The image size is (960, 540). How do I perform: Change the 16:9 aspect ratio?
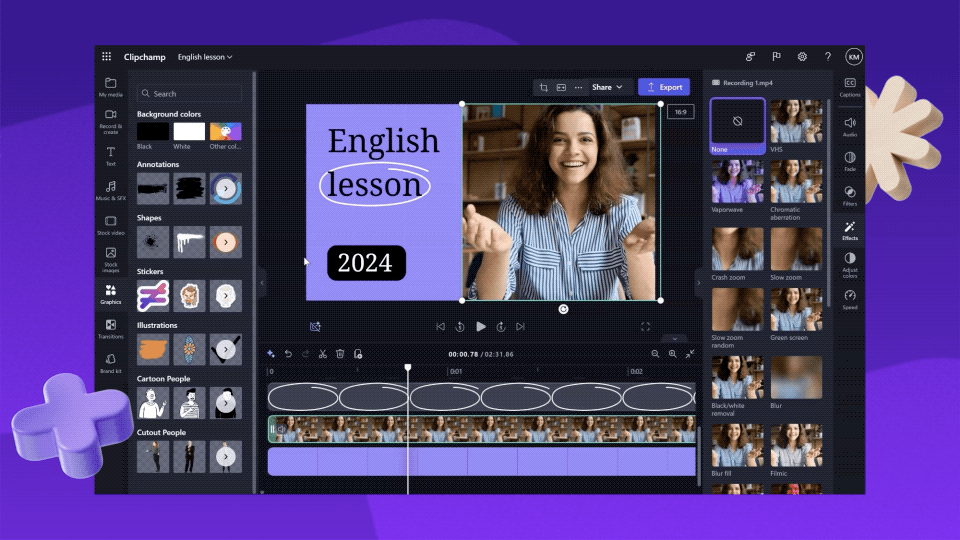pos(680,112)
